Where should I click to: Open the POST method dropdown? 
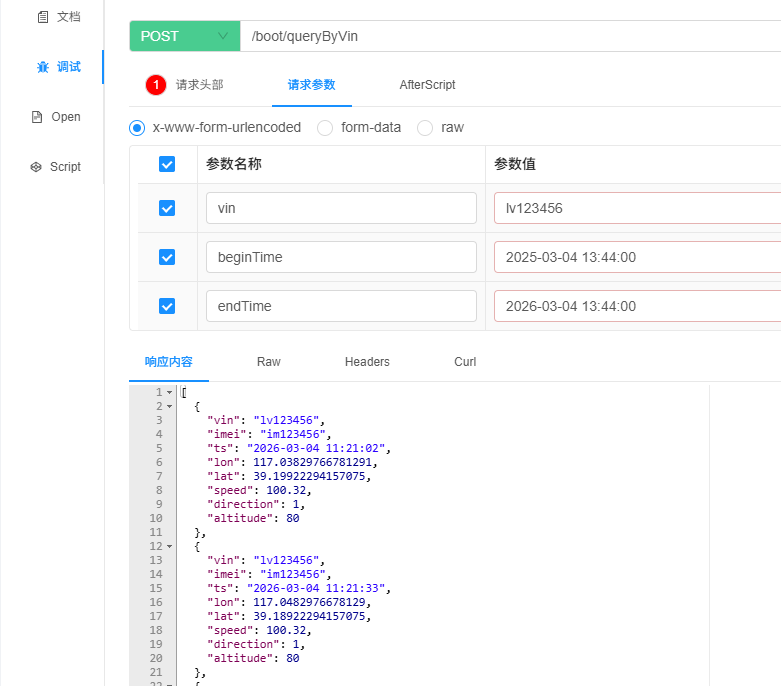[x=185, y=36]
